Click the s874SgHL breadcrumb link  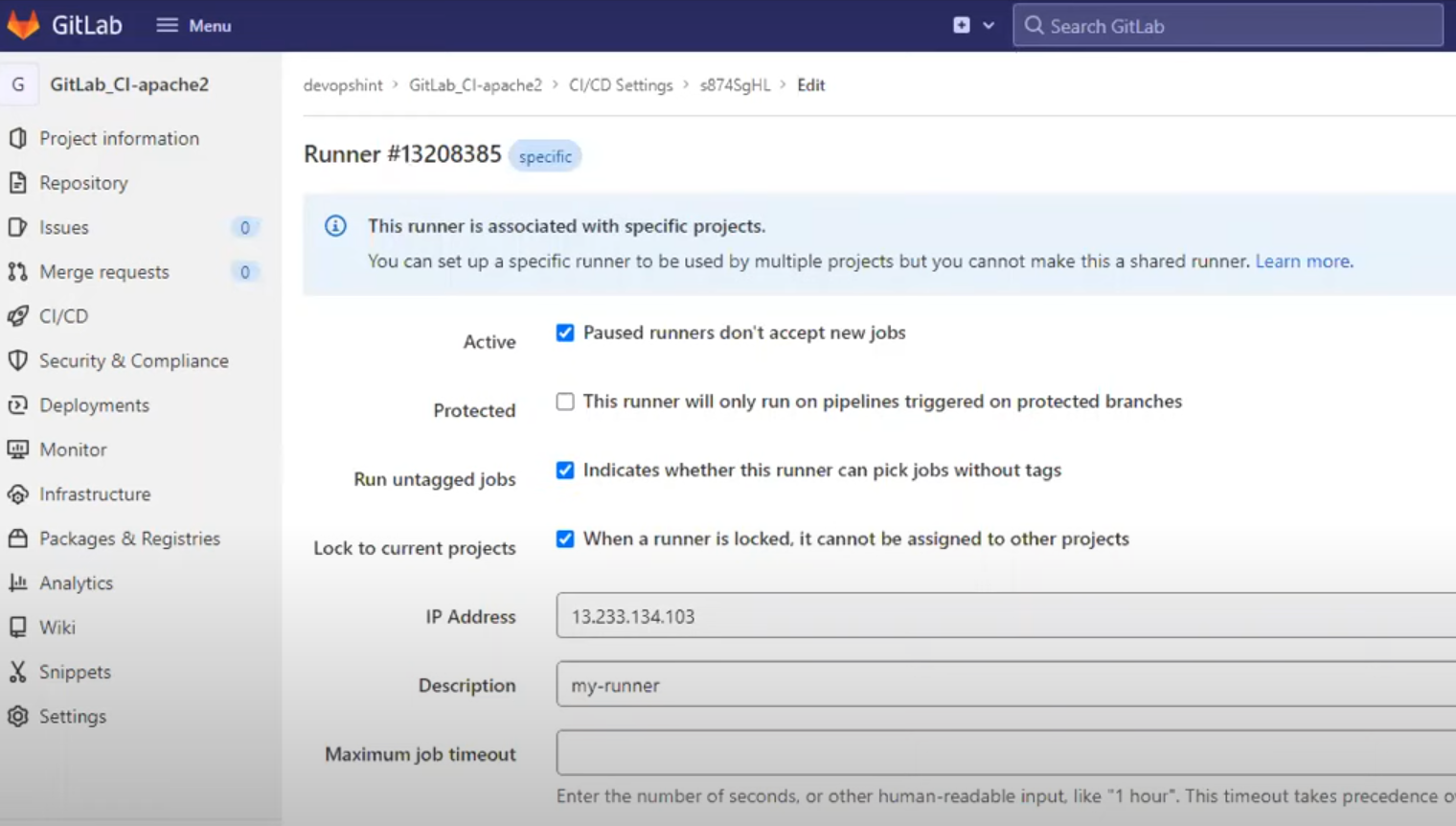point(735,84)
